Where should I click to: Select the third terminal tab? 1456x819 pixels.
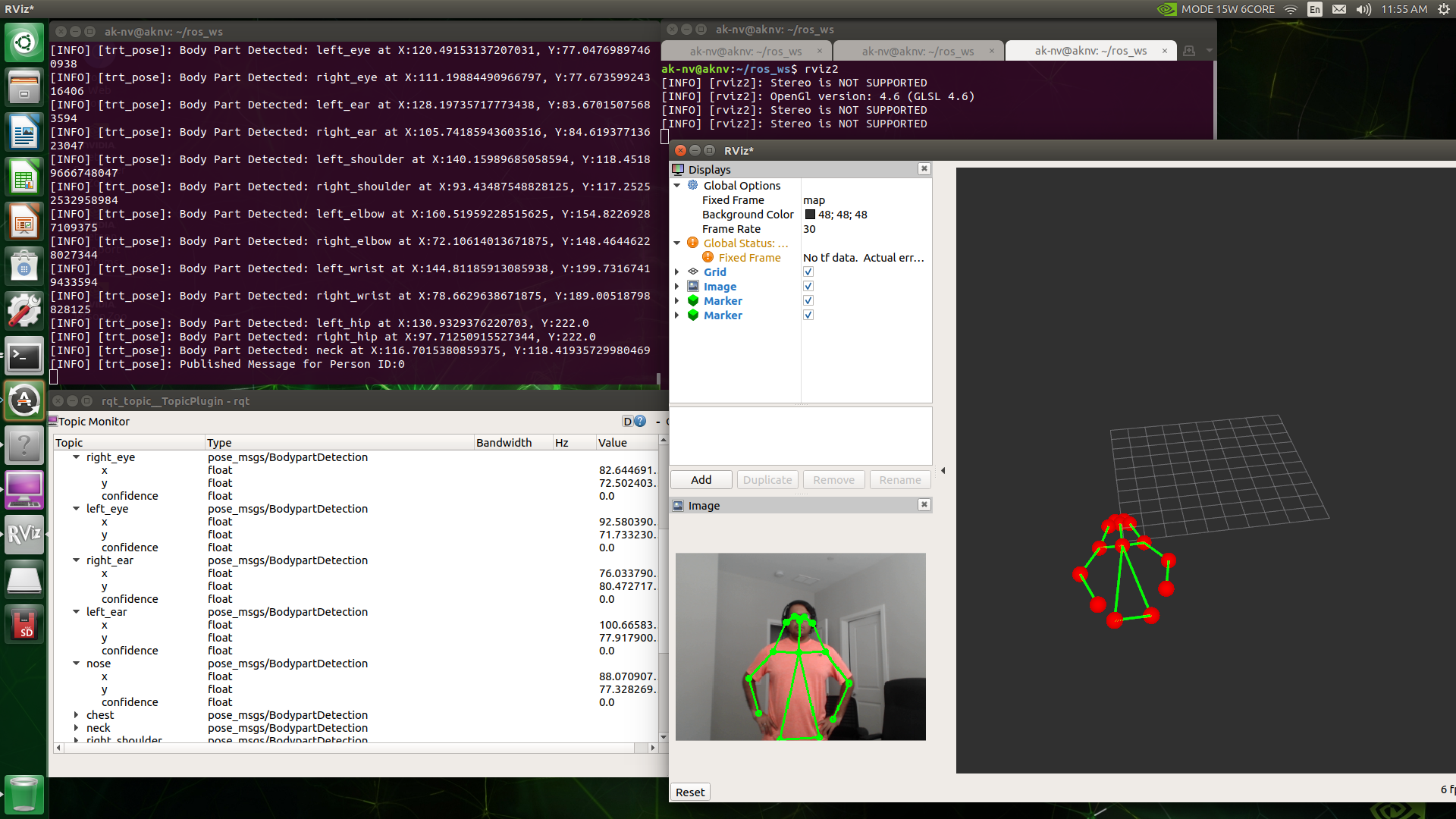[x=1090, y=51]
